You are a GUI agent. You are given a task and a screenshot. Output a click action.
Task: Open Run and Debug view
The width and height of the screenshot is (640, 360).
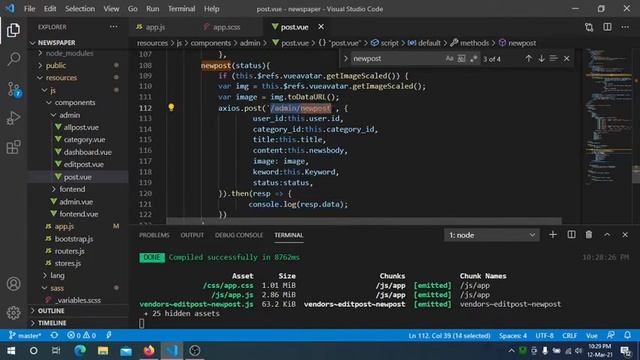click(13, 118)
